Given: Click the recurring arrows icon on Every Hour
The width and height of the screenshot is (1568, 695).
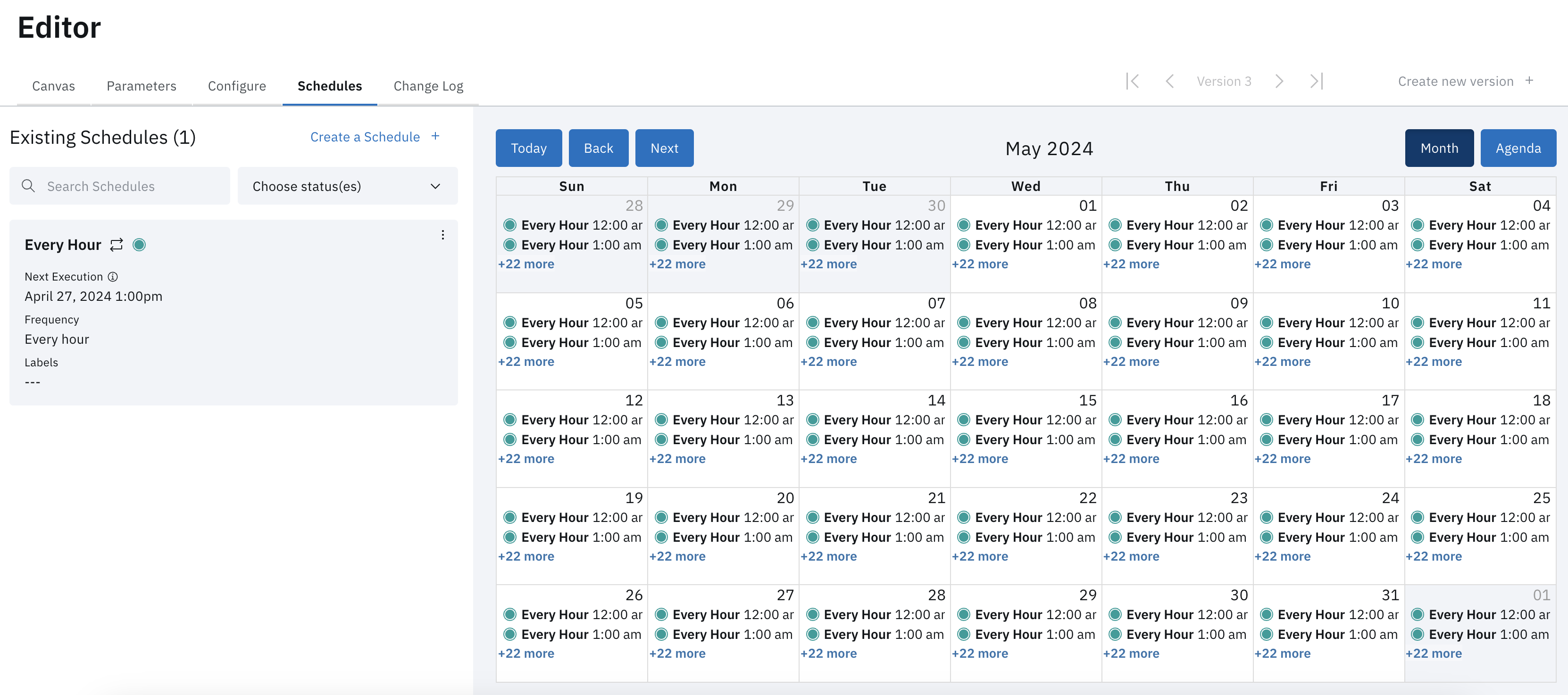Looking at the screenshot, I should coord(116,245).
